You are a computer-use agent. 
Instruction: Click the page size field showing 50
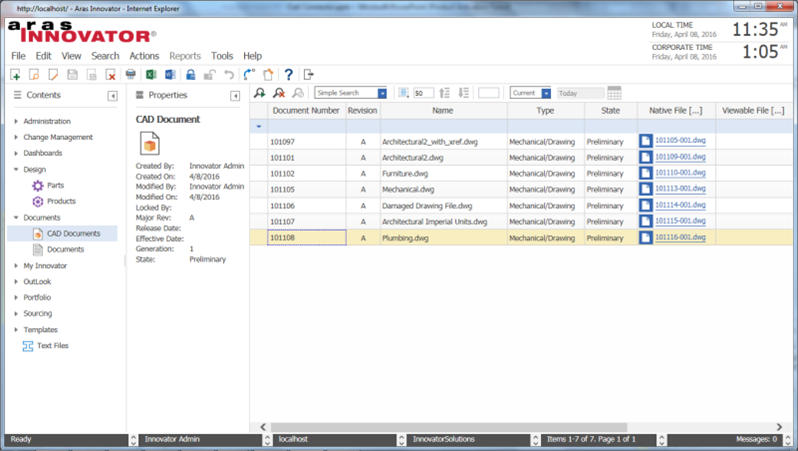423,93
